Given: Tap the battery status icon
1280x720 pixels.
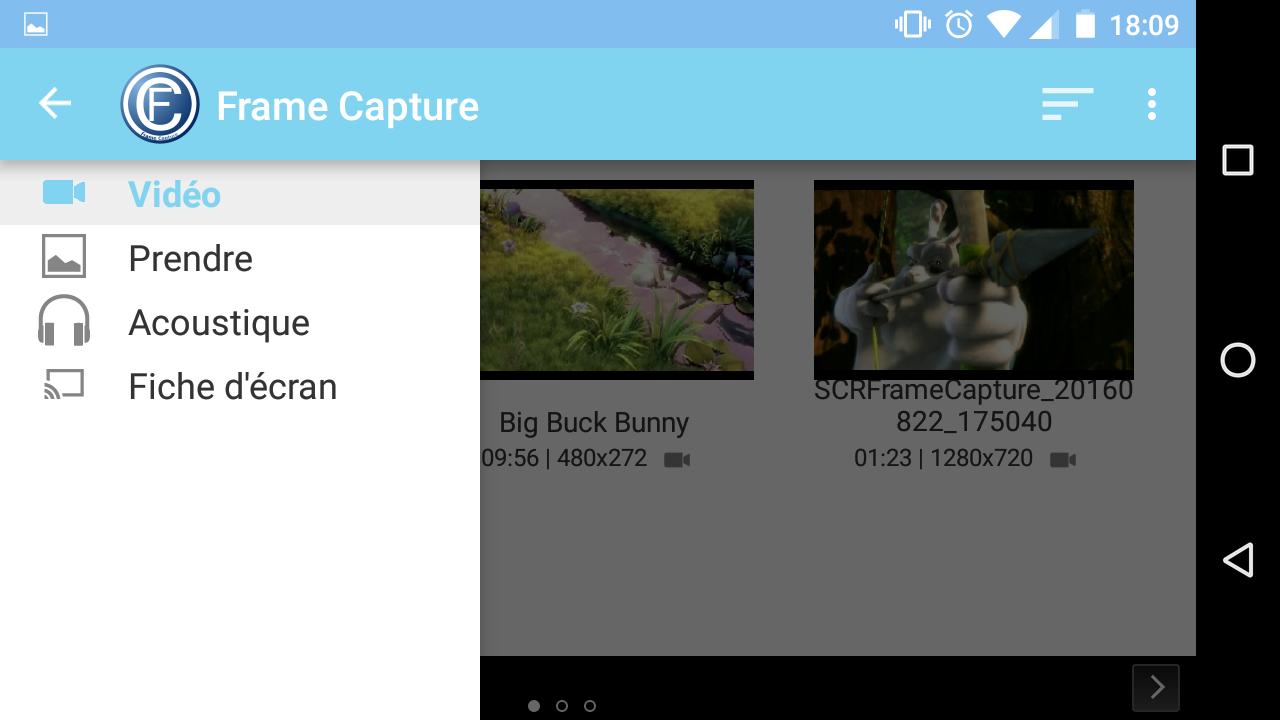Looking at the screenshot, I should point(1084,24).
